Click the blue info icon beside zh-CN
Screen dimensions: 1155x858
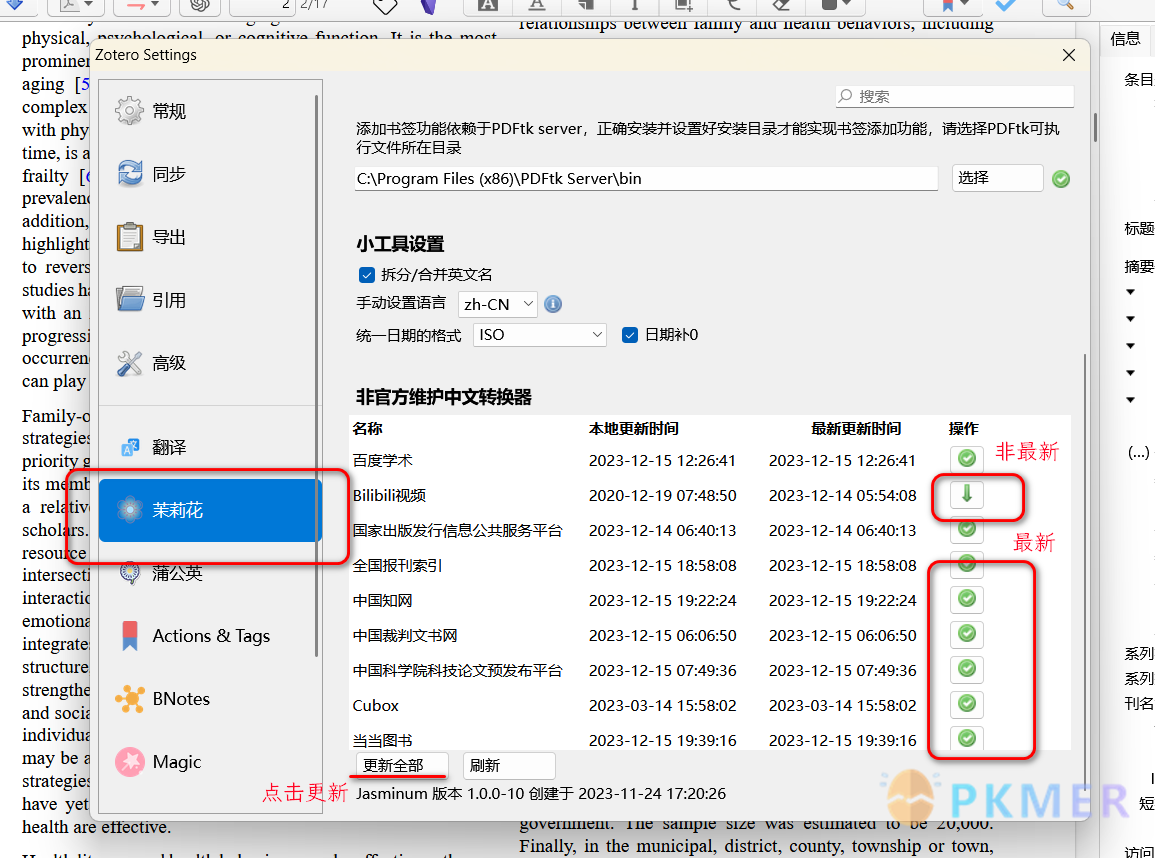coord(552,304)
